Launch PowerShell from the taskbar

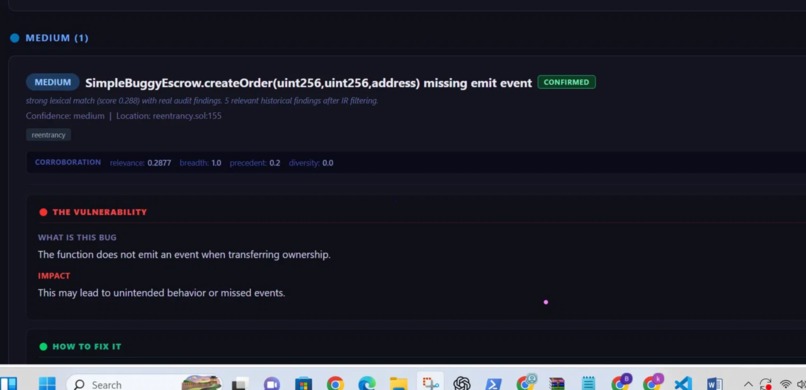tap(493, 384)
